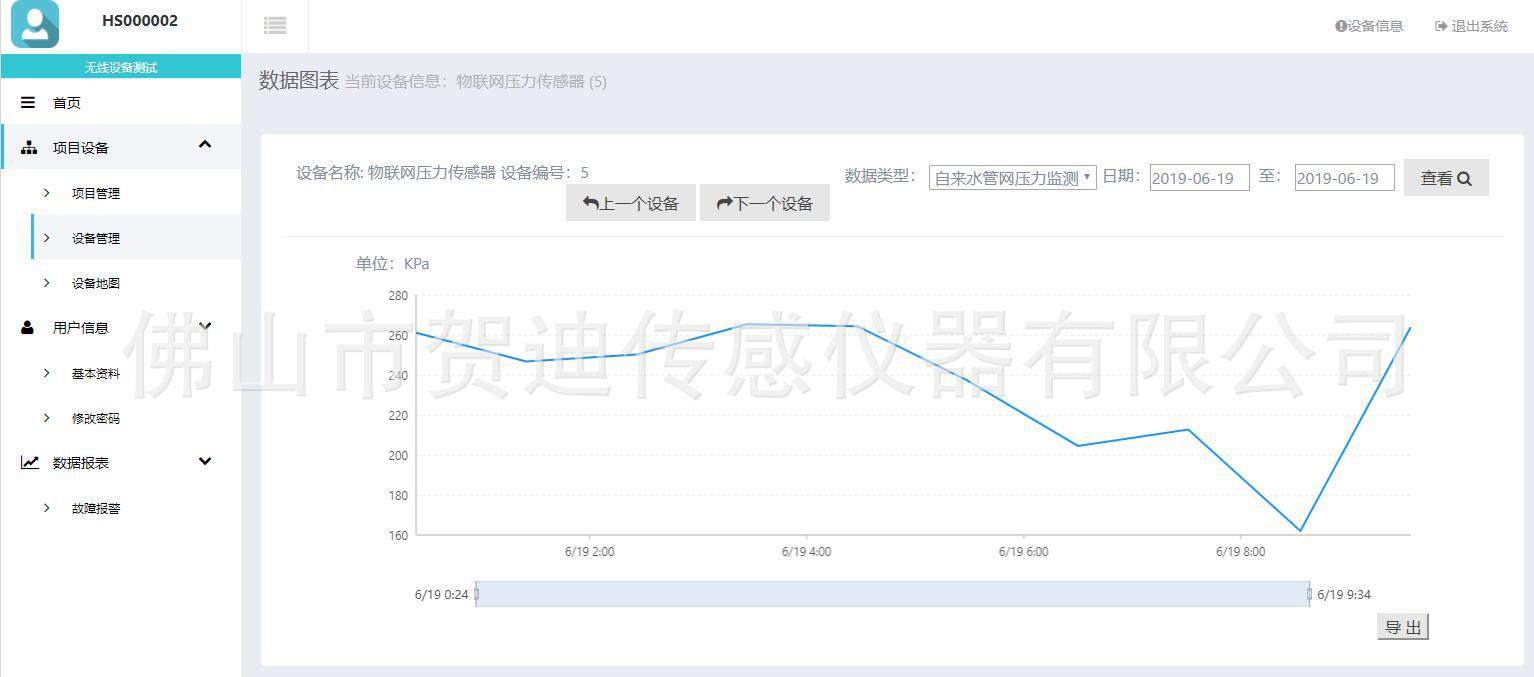Click the end date field showing 2019-06-19
The width and height of the screenshot is (1534, 677).
pos(1343,177)
